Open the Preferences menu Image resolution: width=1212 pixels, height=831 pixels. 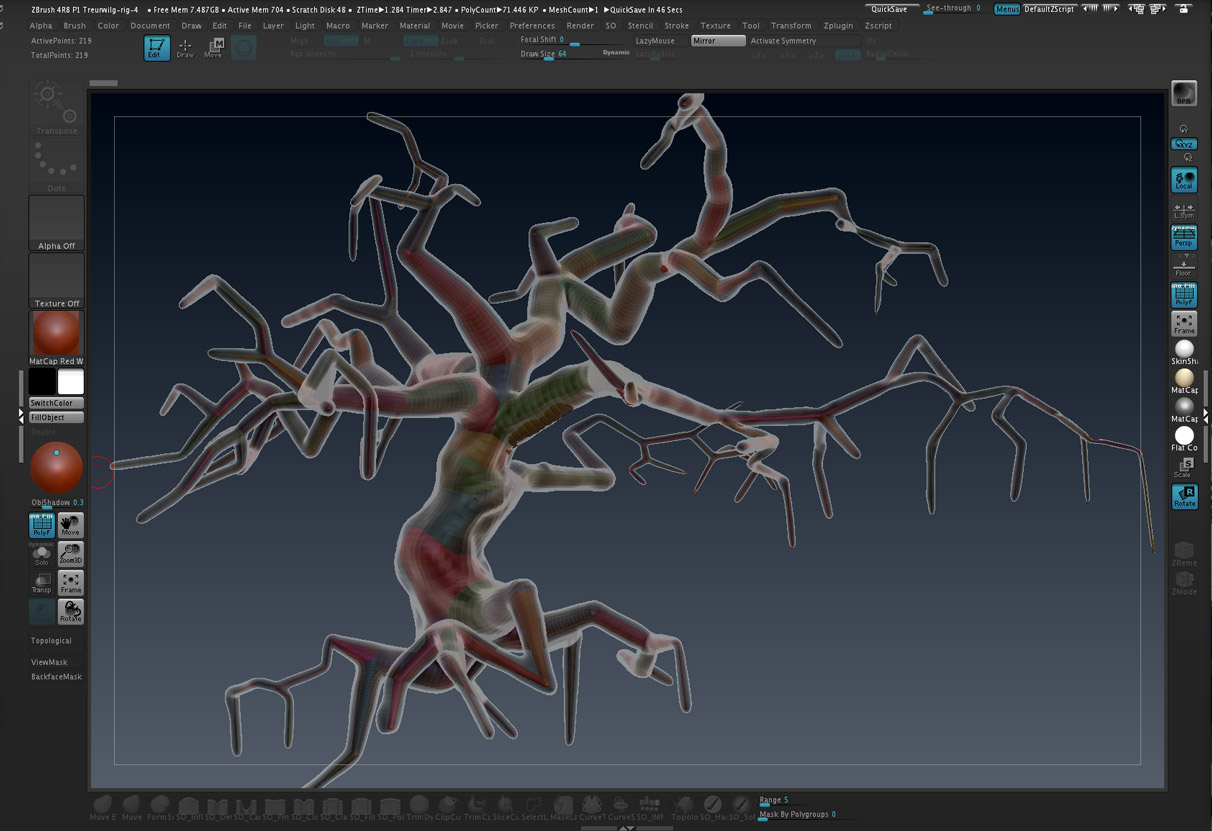tap(532, 26)
